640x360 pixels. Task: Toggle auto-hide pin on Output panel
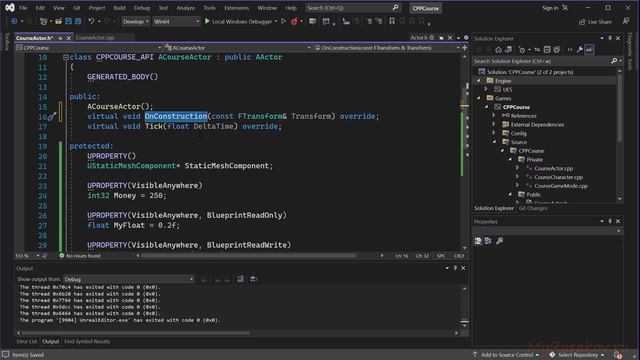(x=455, y=268)
